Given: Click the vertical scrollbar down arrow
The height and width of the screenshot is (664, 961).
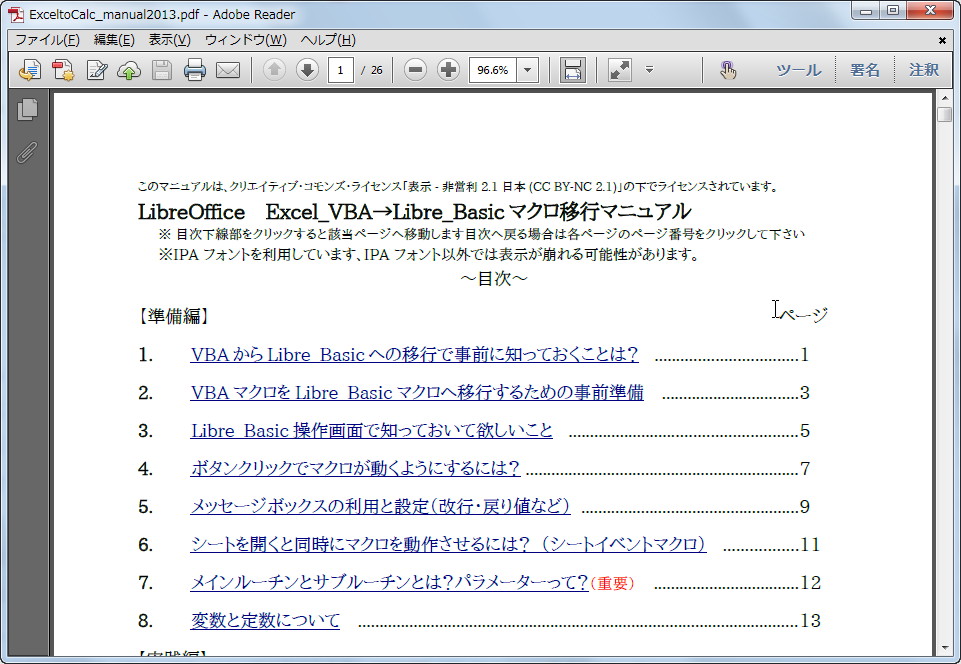Looking at the screenshot, I should point(944,648).
